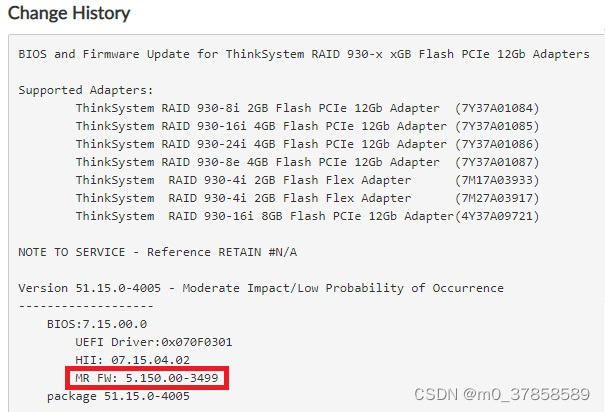The image size is (605, 412).
Task: Click the NOTE TO SERVICE line
Action: [158, 252]
